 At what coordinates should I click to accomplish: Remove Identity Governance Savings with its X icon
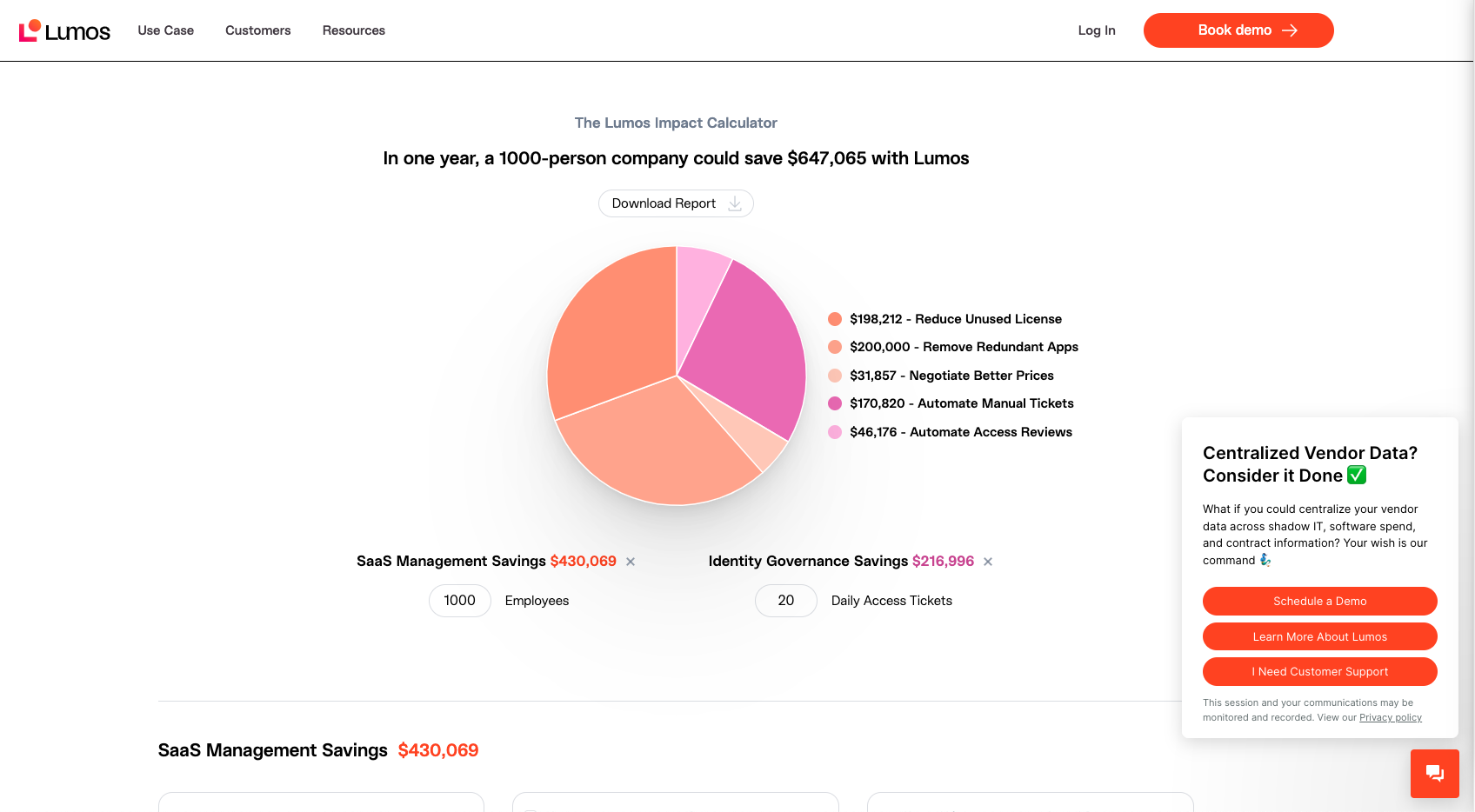coord(988,562)
